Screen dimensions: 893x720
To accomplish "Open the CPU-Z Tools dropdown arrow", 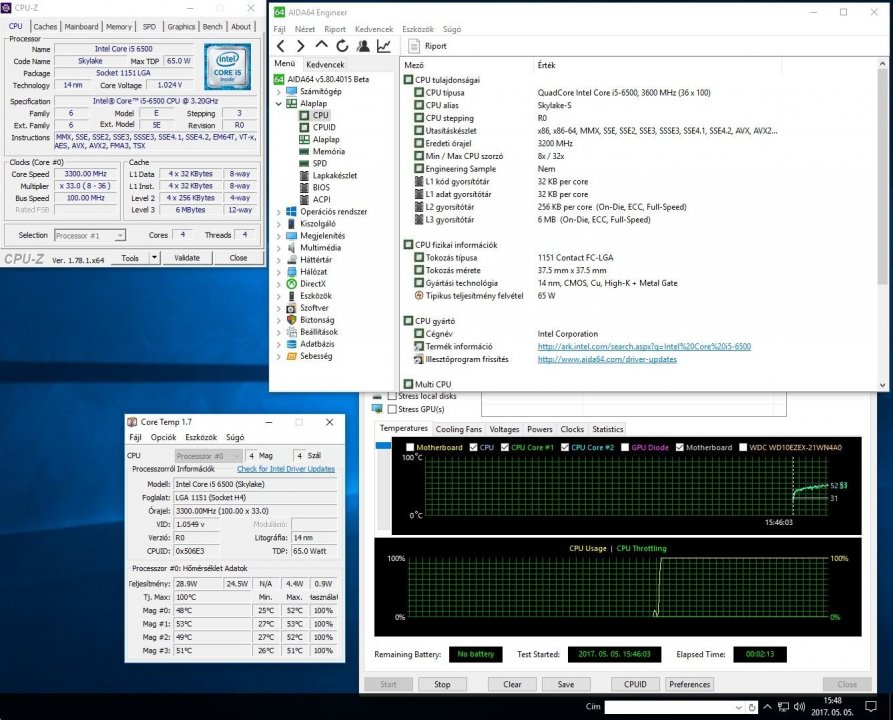I will click(154, 258).
